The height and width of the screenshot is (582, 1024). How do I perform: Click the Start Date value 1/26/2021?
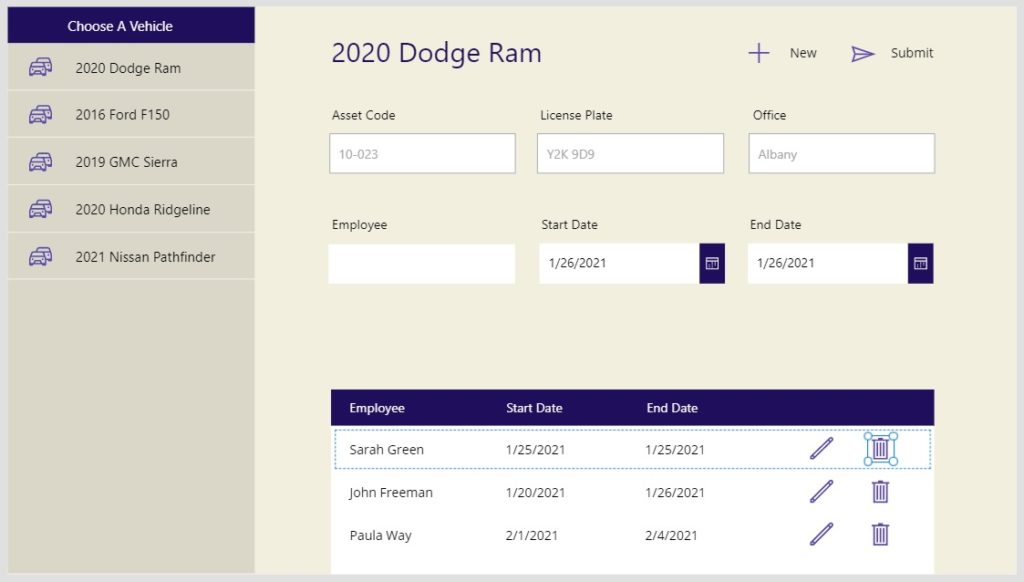click(x=577, y=263)
